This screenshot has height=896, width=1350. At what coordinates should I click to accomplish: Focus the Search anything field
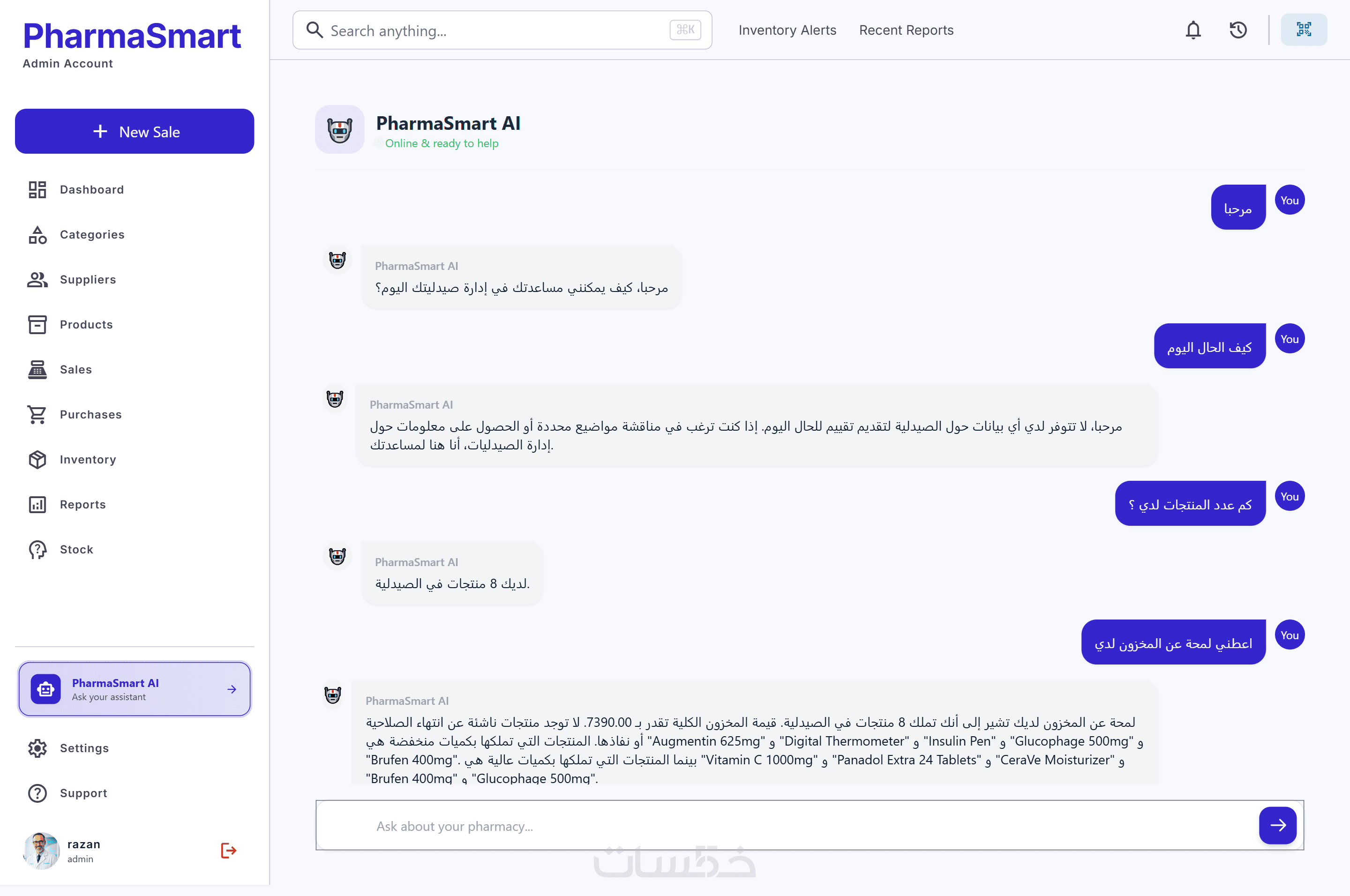pyautogui.click(x=502, y=30)
